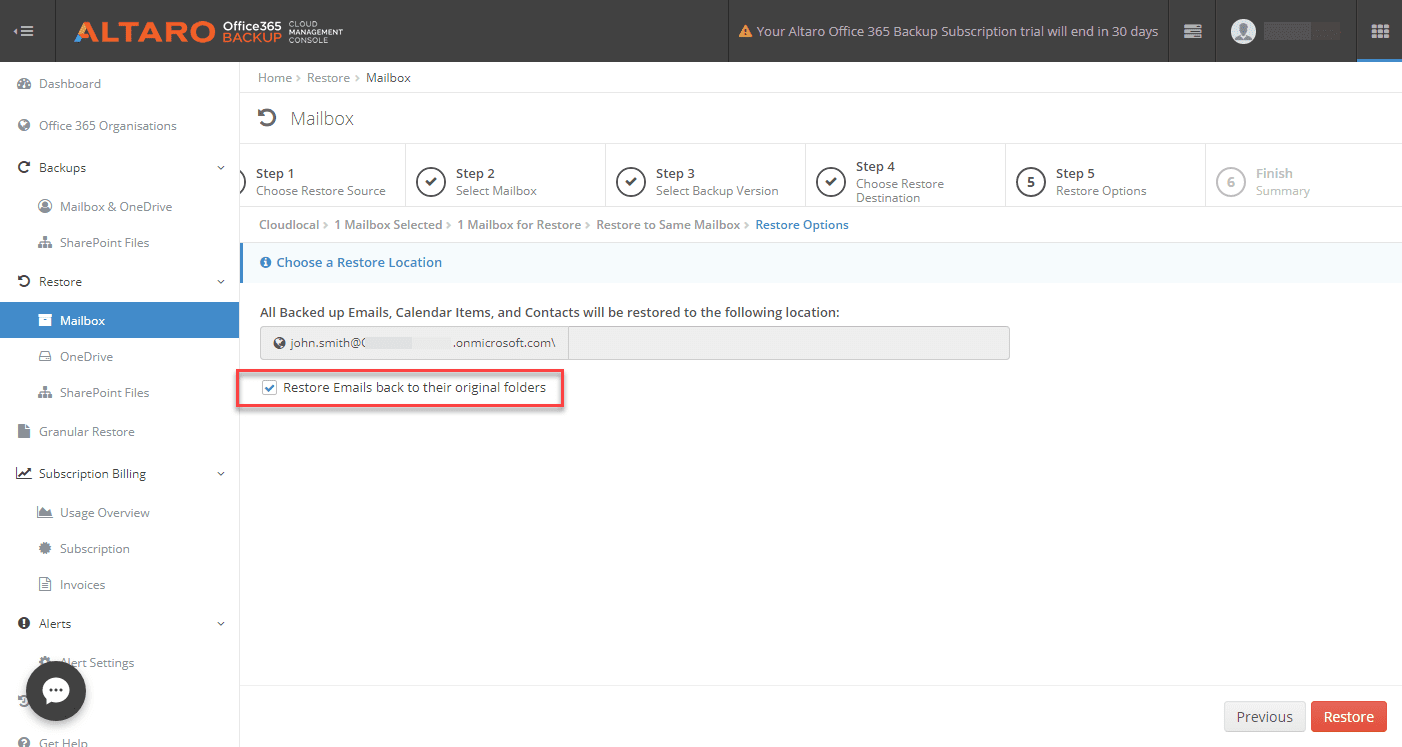The width and height of the screenshot is (1402, 747).
Task: Select OneDrive under Restore menu
Action: coord(86,357)
